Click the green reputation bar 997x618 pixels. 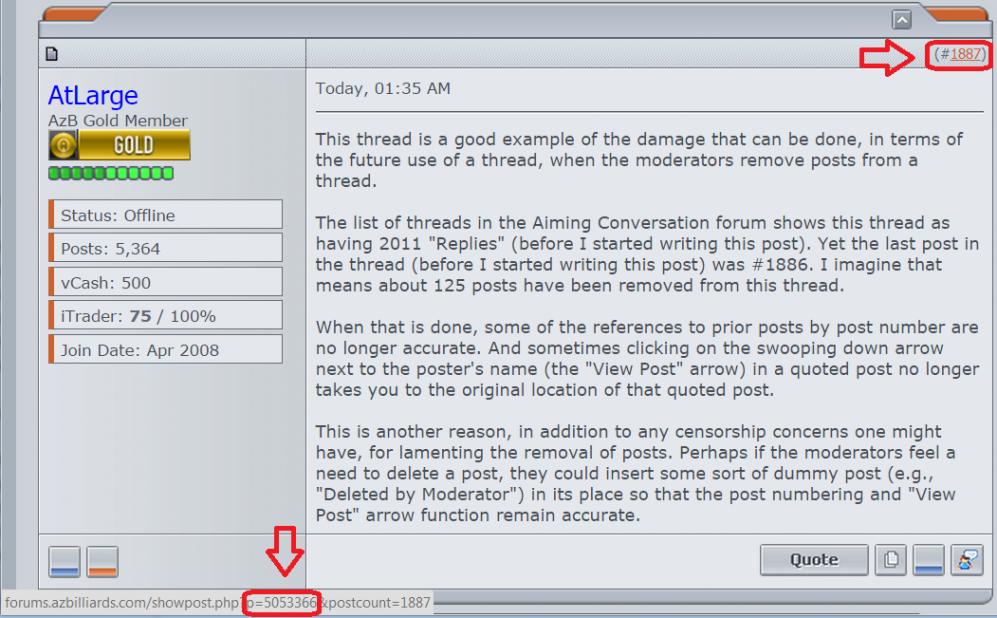point(111,173)
